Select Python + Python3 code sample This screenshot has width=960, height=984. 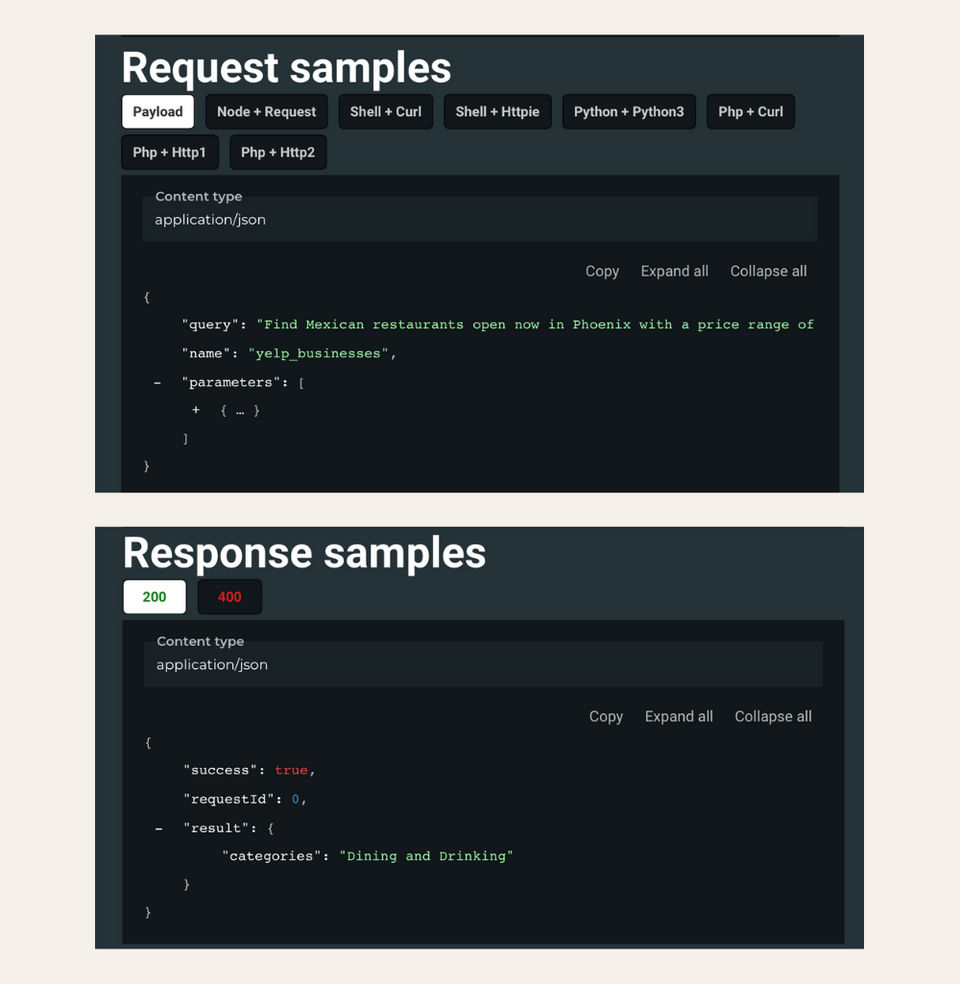(x=628, y=112)
